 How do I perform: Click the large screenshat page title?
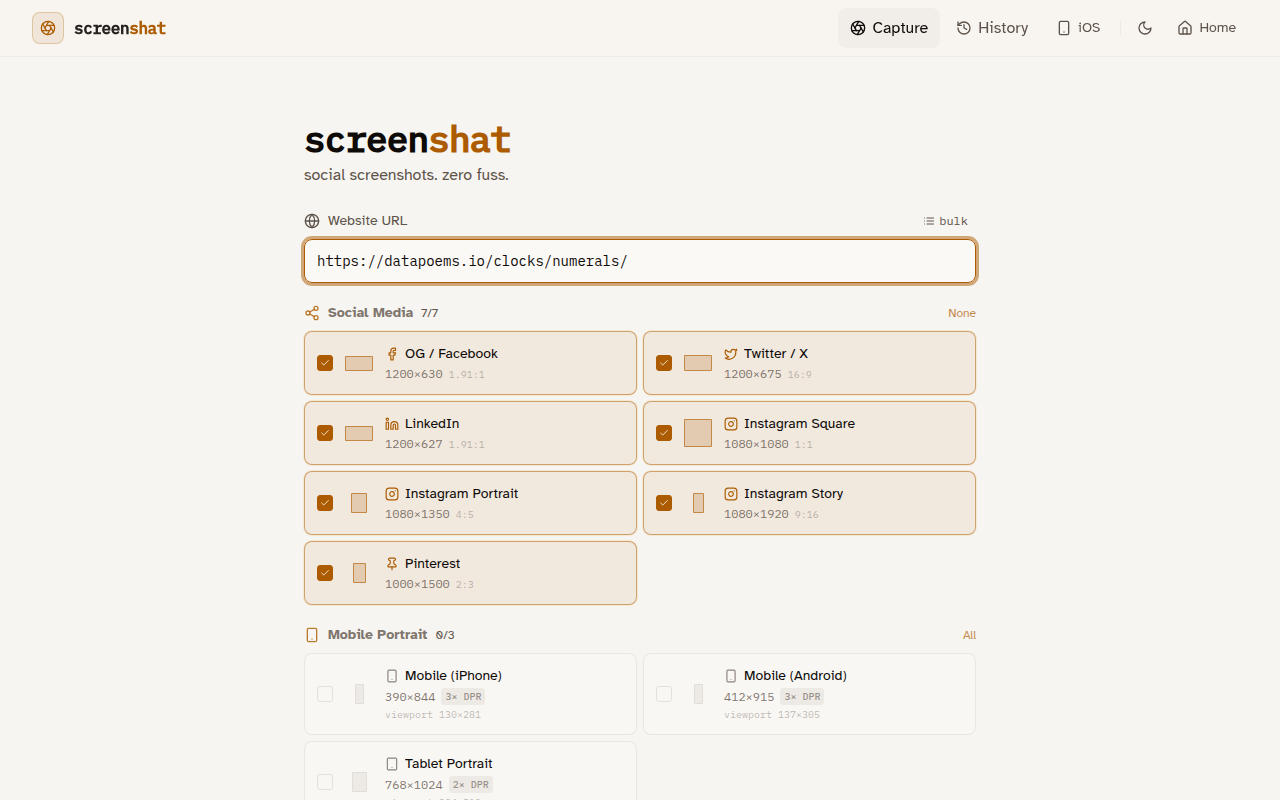[x=408, y=140]
